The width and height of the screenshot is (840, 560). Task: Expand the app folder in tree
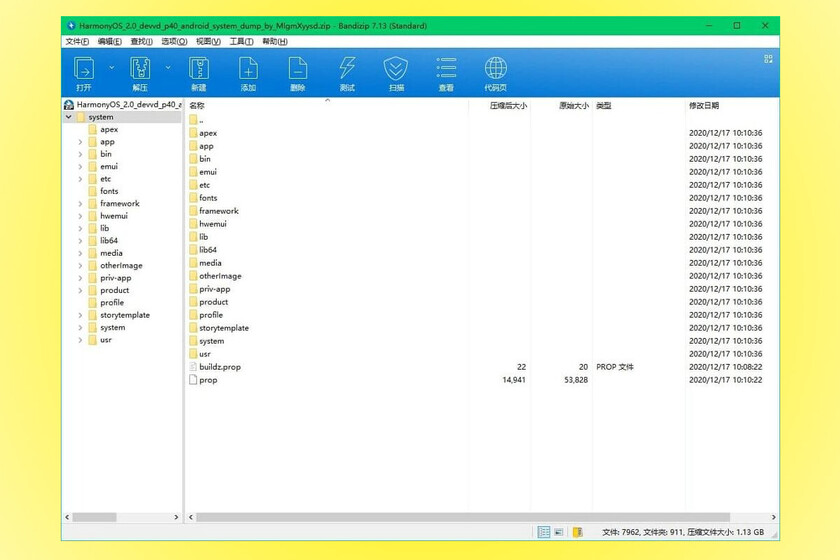(x=80, y=142)
